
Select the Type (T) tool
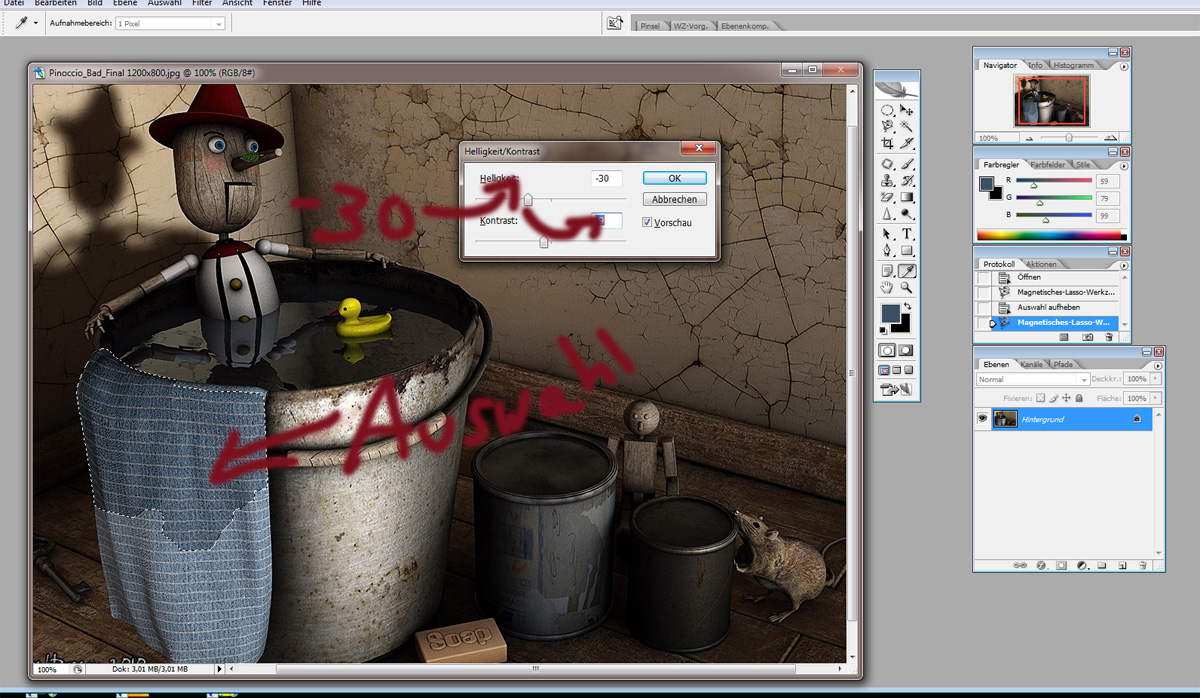907,233
